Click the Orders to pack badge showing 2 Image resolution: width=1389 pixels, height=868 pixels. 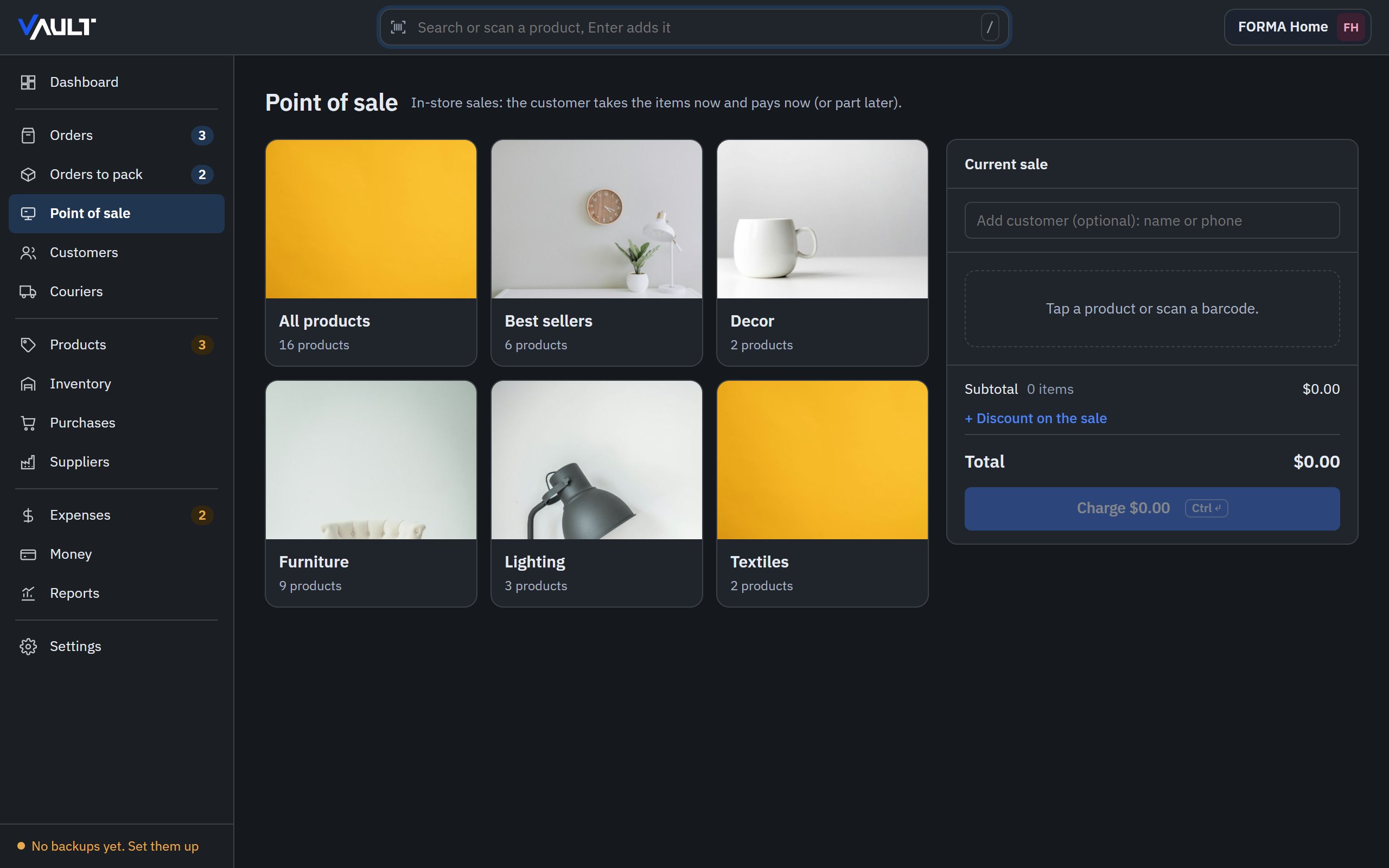pos(202,175)
